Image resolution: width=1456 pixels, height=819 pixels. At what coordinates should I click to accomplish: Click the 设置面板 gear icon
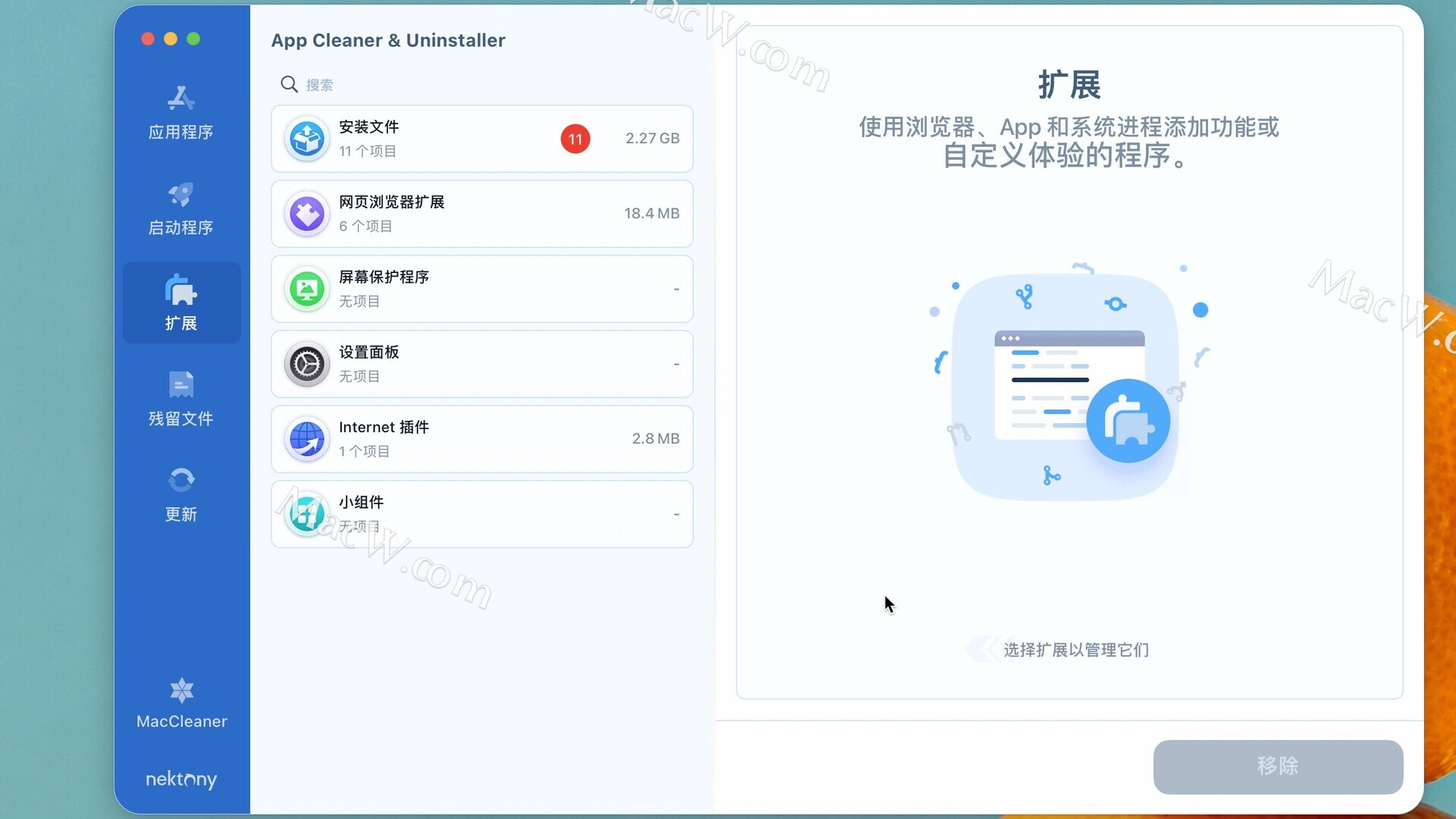pos(307,364)
